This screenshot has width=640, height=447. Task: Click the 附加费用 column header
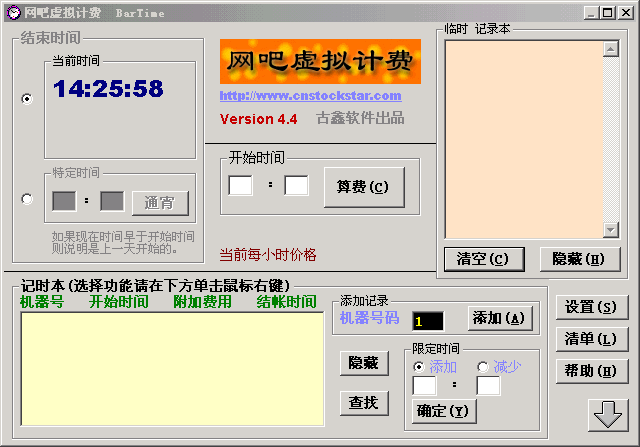[x=202, y=302]
